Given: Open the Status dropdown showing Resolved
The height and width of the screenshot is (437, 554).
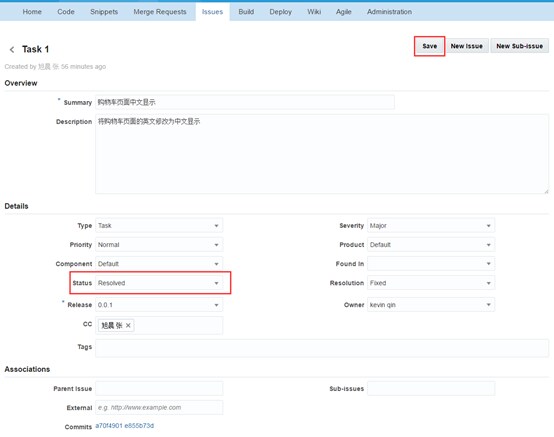Looking at the screenshot, I should click(x=159, y=283).
